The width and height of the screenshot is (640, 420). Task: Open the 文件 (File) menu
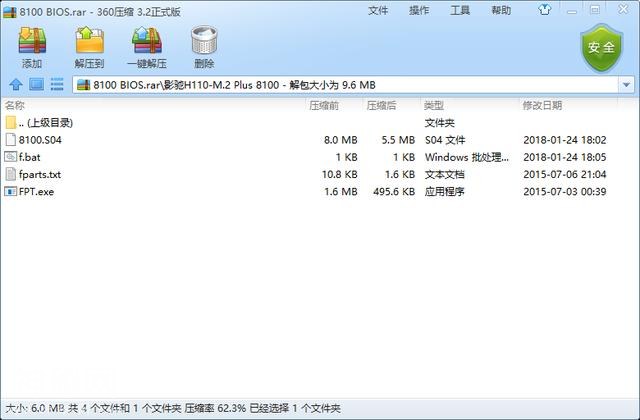(x=378, y=10)
